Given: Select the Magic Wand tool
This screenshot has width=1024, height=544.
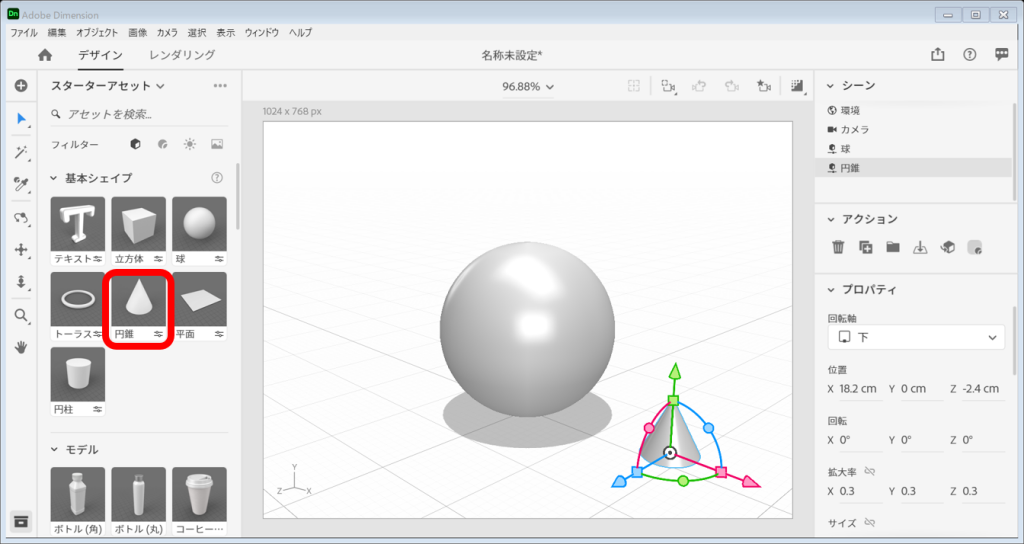Looking at the screenshot, I should [x=20, y=152].
